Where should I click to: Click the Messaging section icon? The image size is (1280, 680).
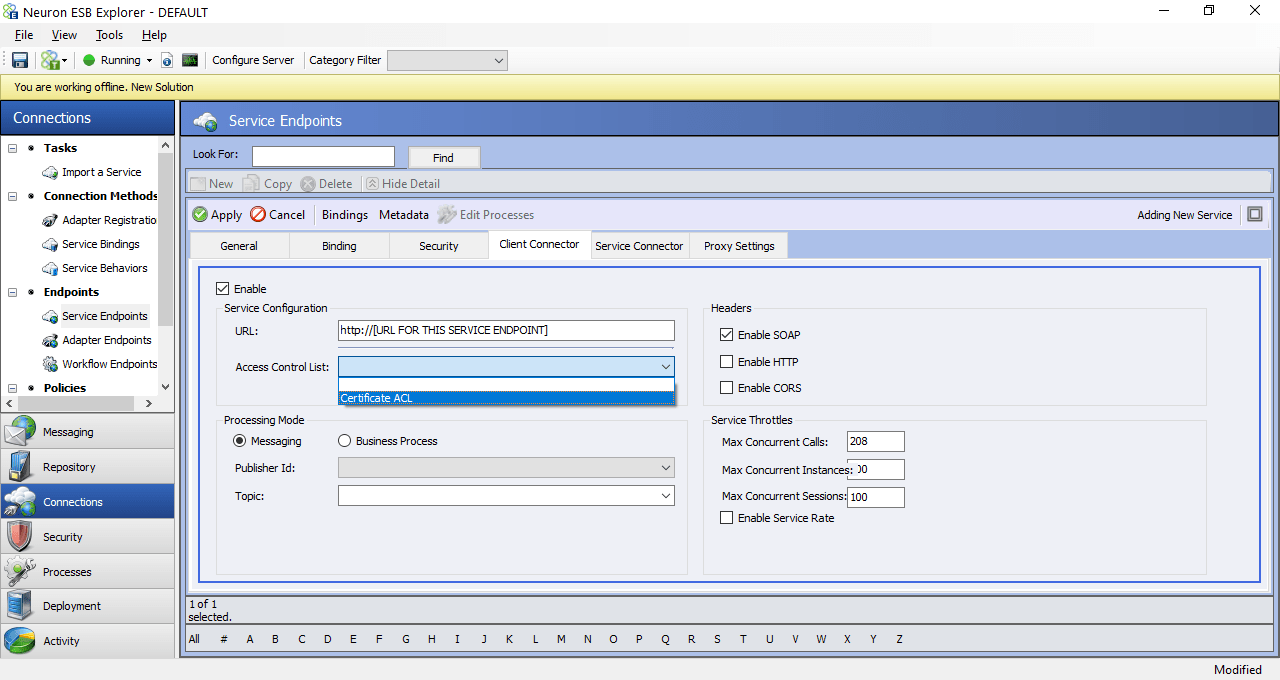(20, 432)
